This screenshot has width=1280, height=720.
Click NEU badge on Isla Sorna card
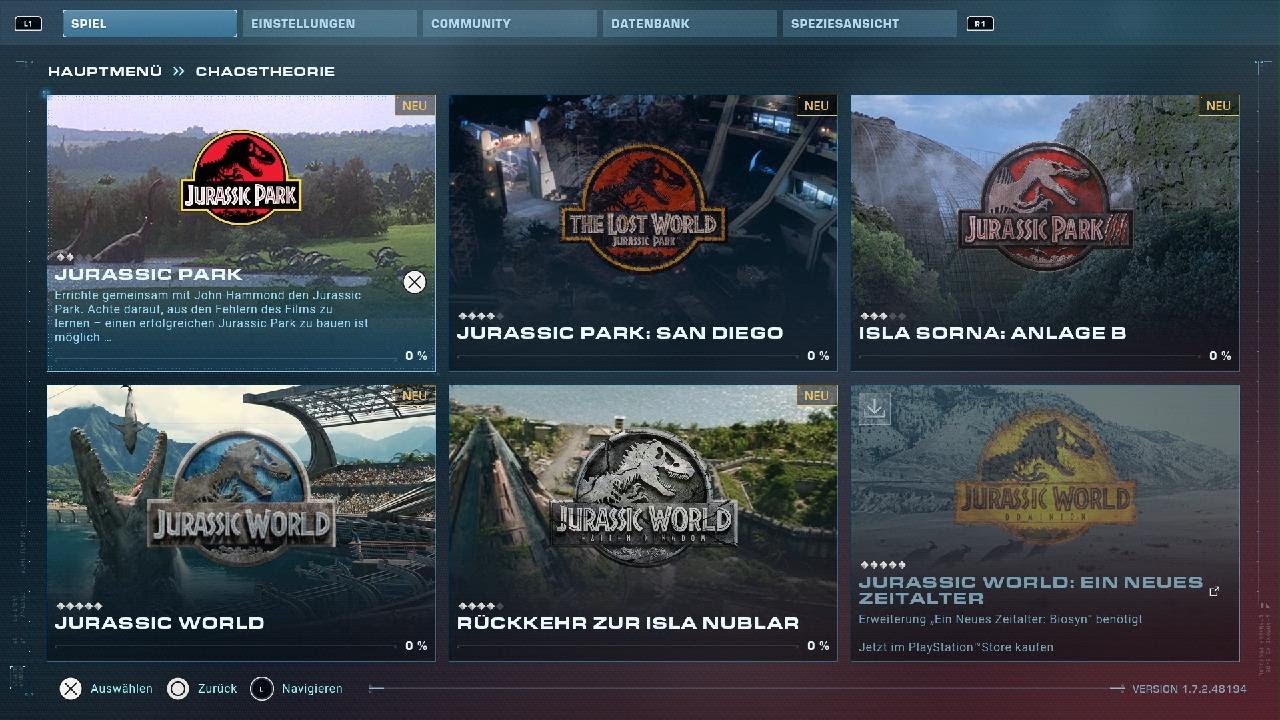[x=1218, y=105]
